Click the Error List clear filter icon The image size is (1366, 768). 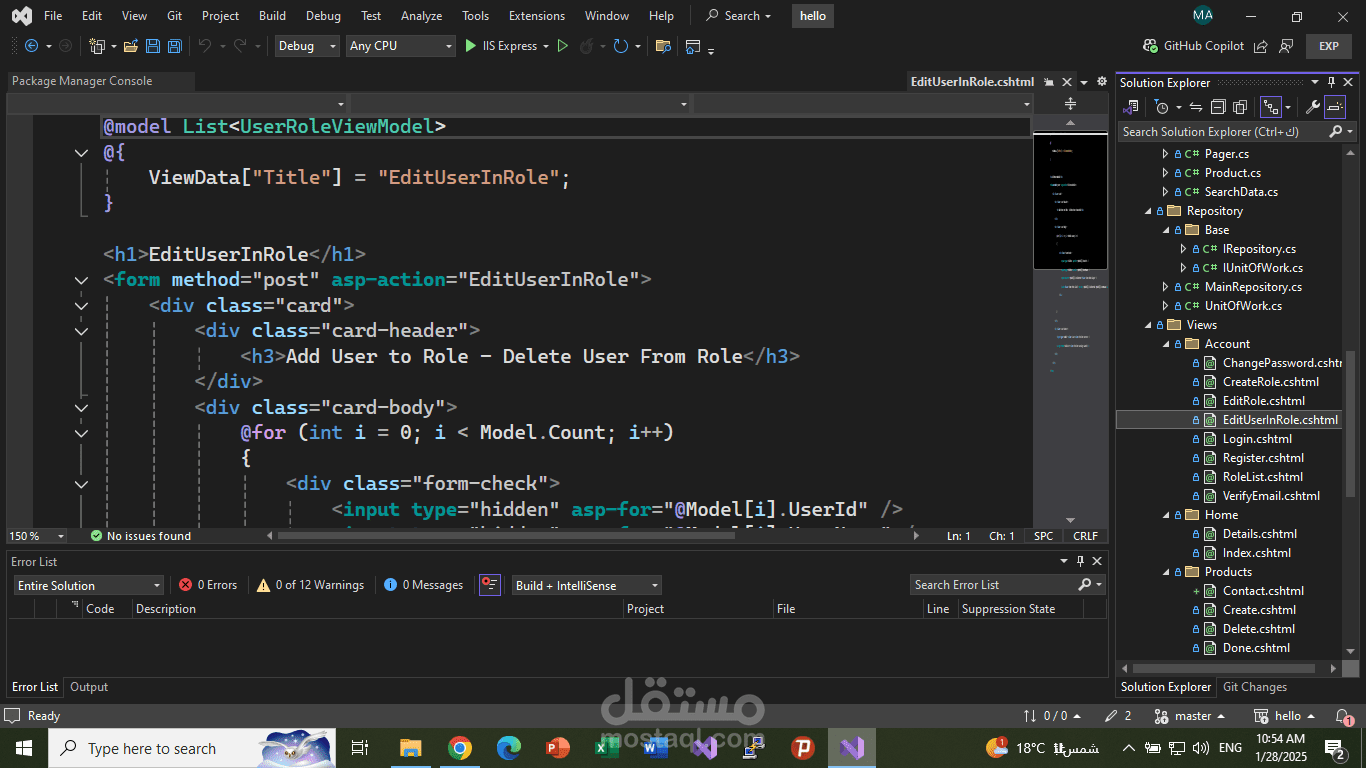pyautogui.click(x=489, y=585)
